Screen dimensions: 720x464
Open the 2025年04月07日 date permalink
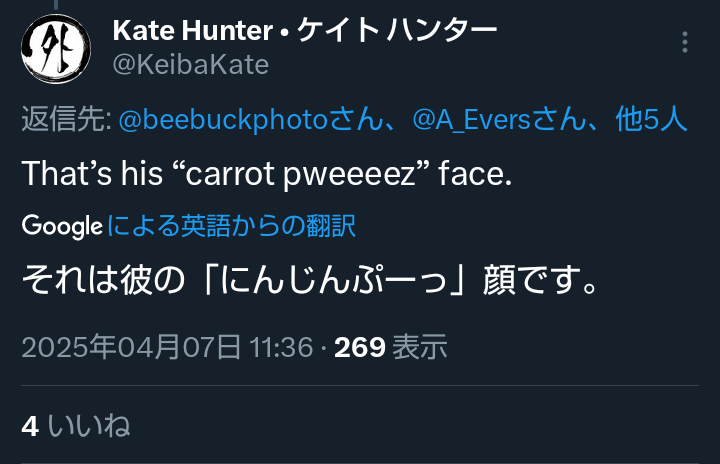[x=131, y=347]
